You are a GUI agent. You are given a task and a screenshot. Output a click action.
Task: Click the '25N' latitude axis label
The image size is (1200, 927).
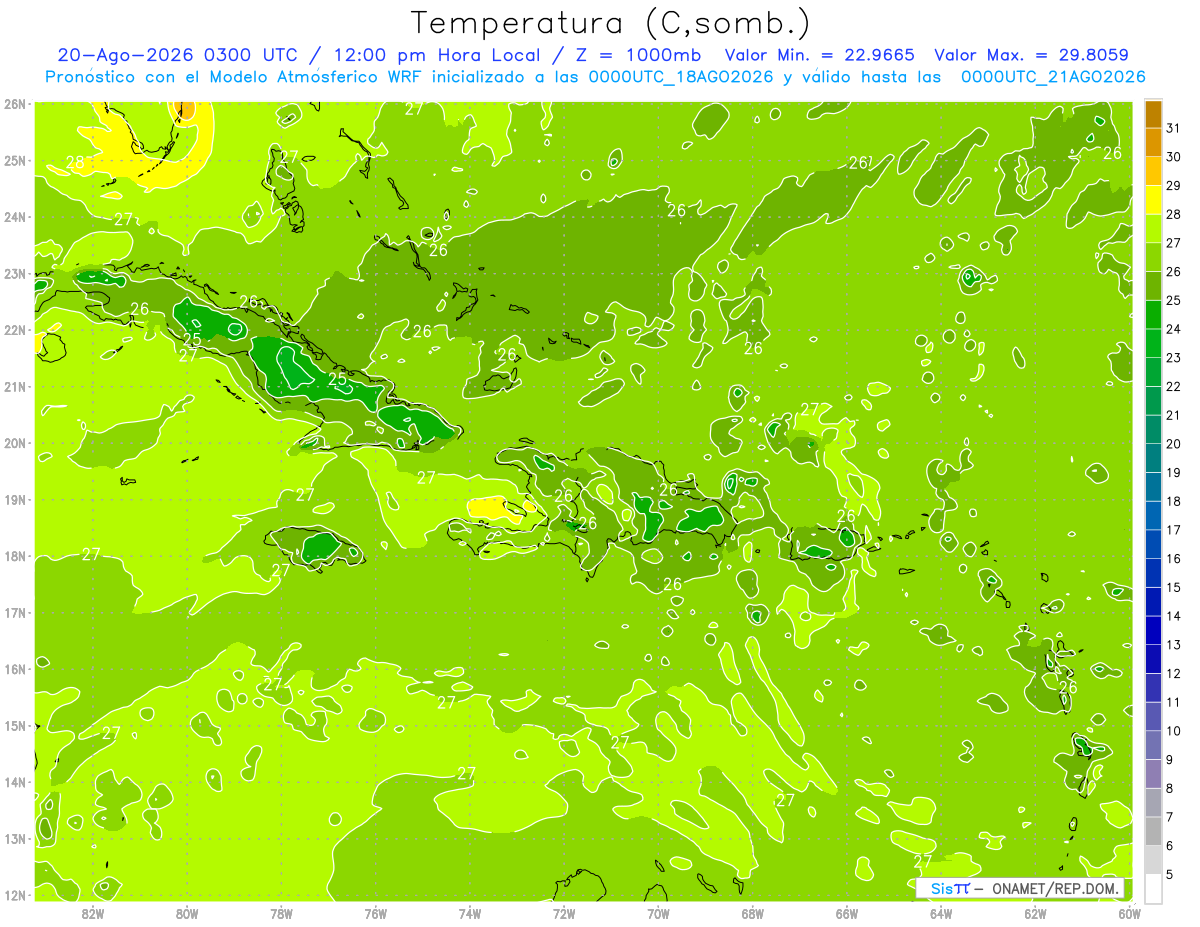[14, 160]
